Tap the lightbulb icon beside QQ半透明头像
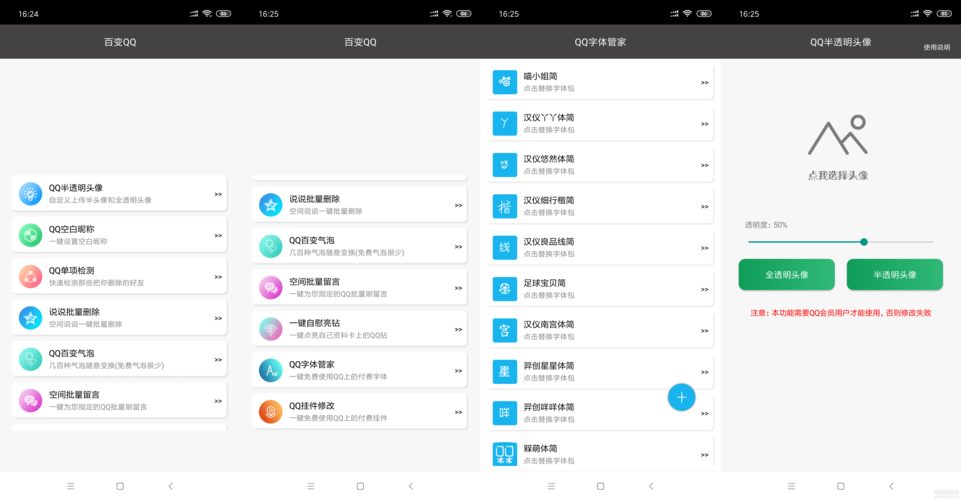961x500 pixels. tap(30, 194)
